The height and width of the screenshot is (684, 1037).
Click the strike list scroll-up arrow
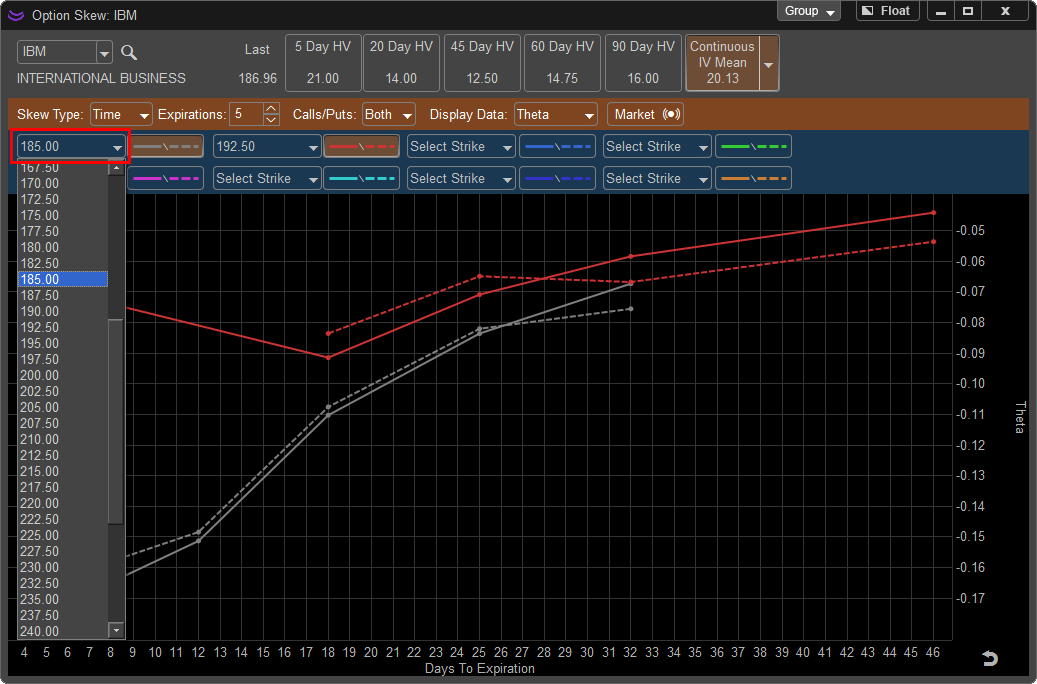116,168
